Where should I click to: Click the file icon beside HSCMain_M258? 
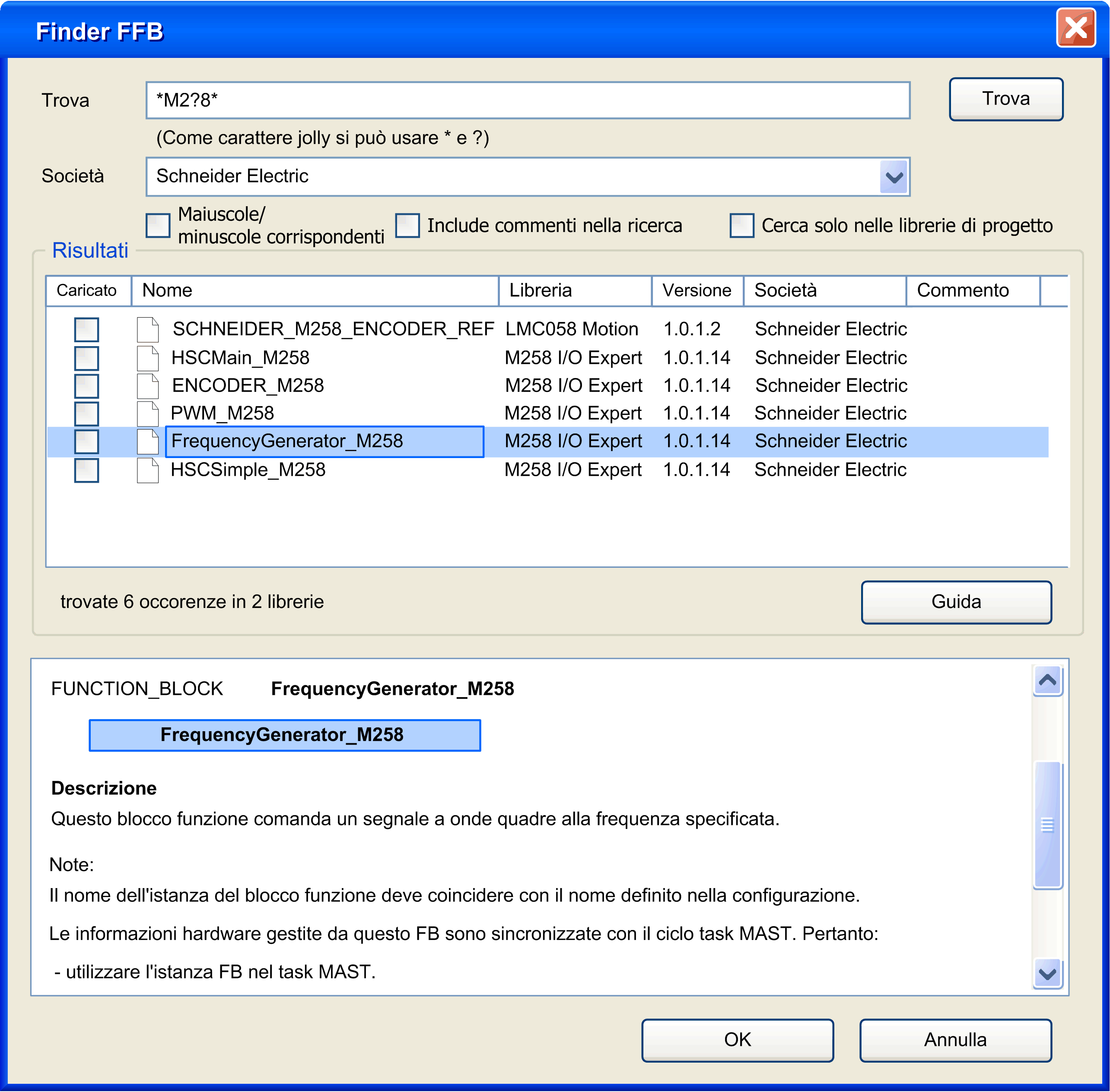click(148, 357)
